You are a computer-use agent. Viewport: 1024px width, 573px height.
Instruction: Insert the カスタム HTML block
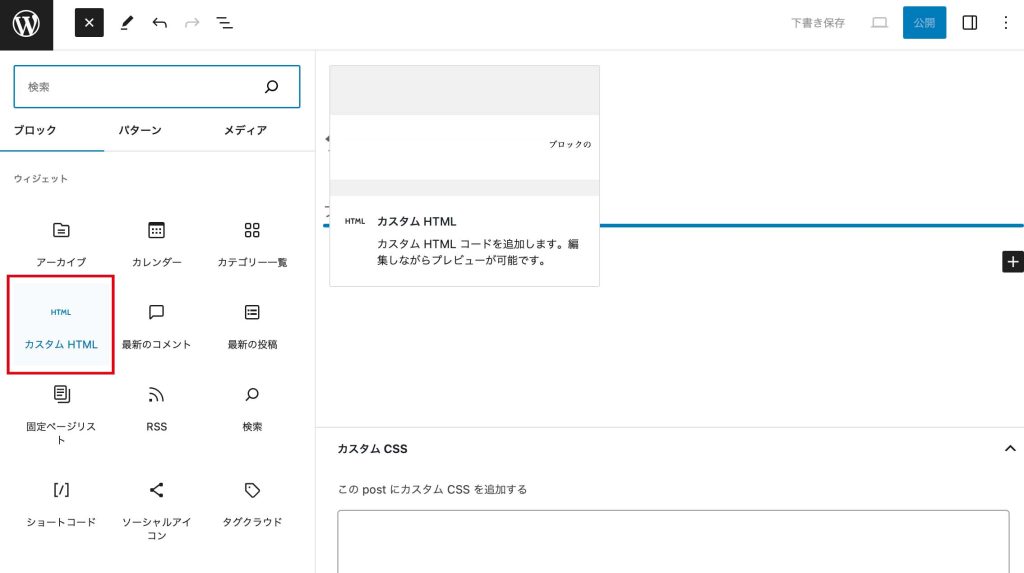click(61, 325)
